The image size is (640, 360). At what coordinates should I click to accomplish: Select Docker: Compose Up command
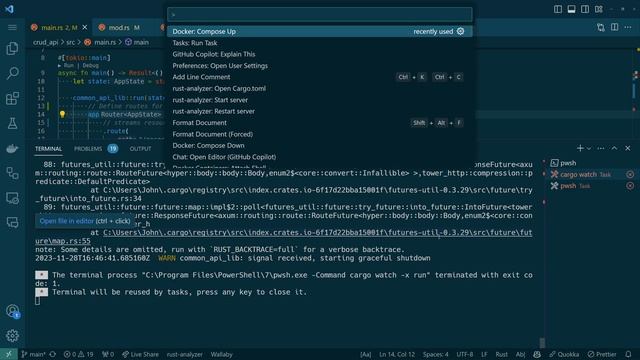320,31
